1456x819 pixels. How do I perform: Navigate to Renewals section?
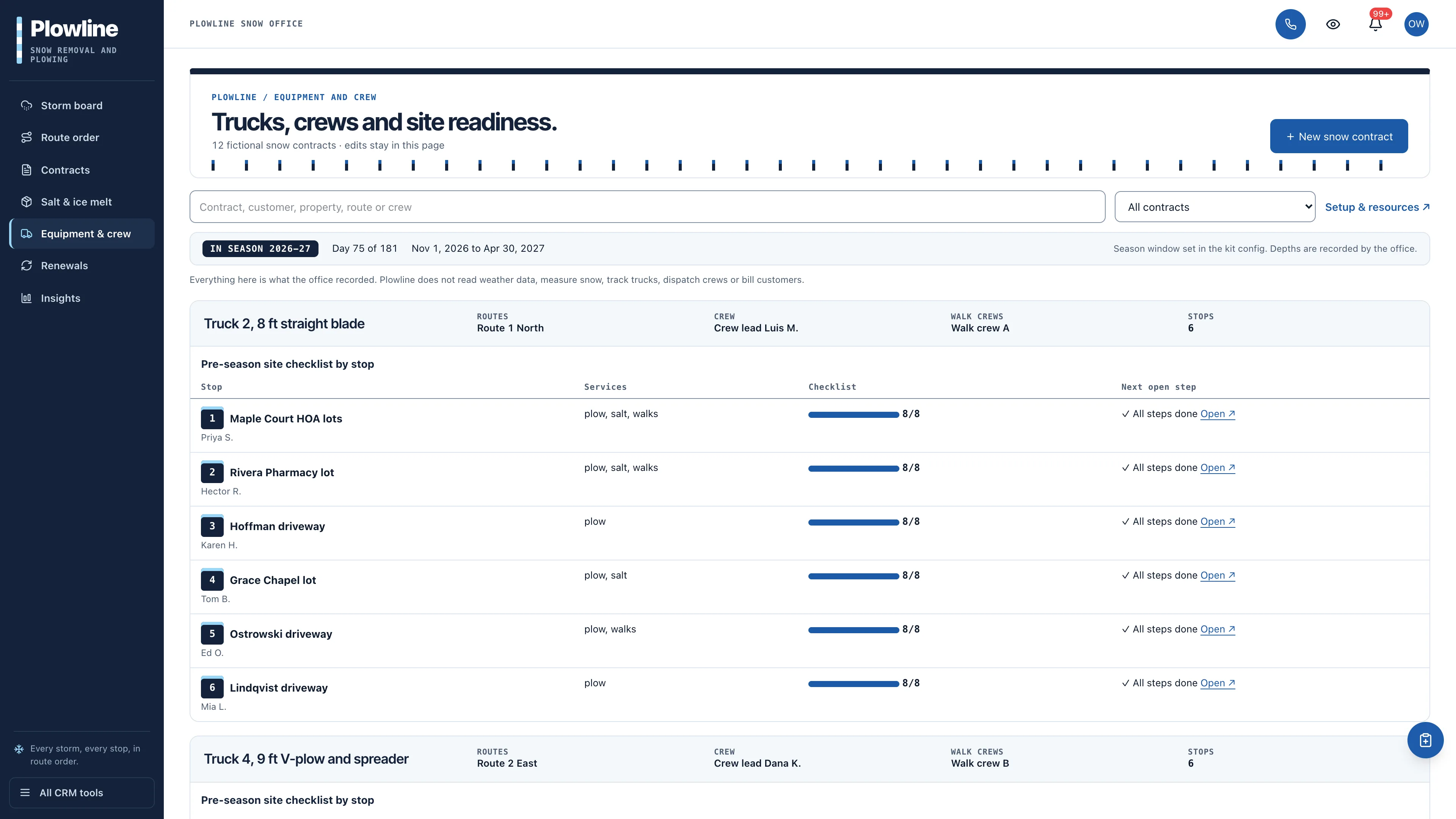coord(82,266)
